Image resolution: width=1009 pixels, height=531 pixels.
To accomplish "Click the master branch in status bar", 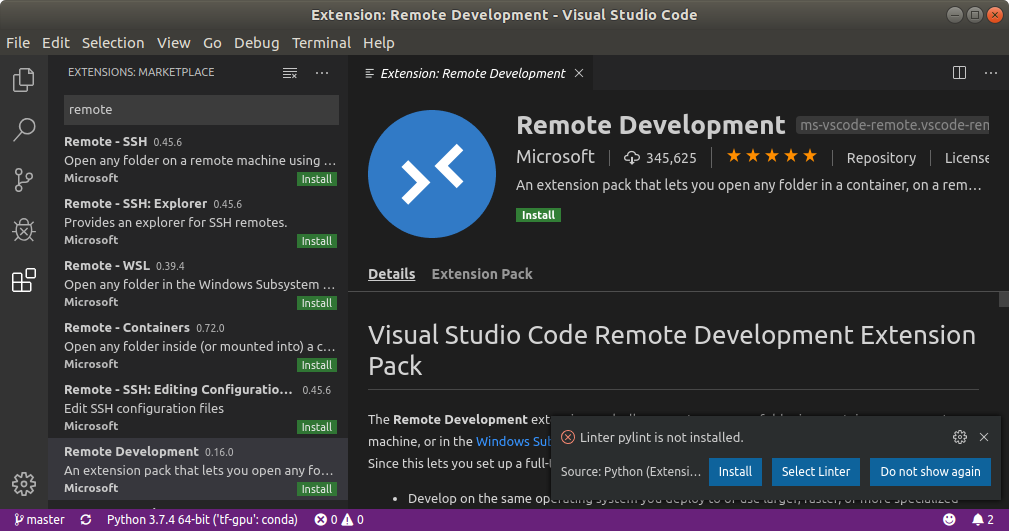I will tap(39, 519).
